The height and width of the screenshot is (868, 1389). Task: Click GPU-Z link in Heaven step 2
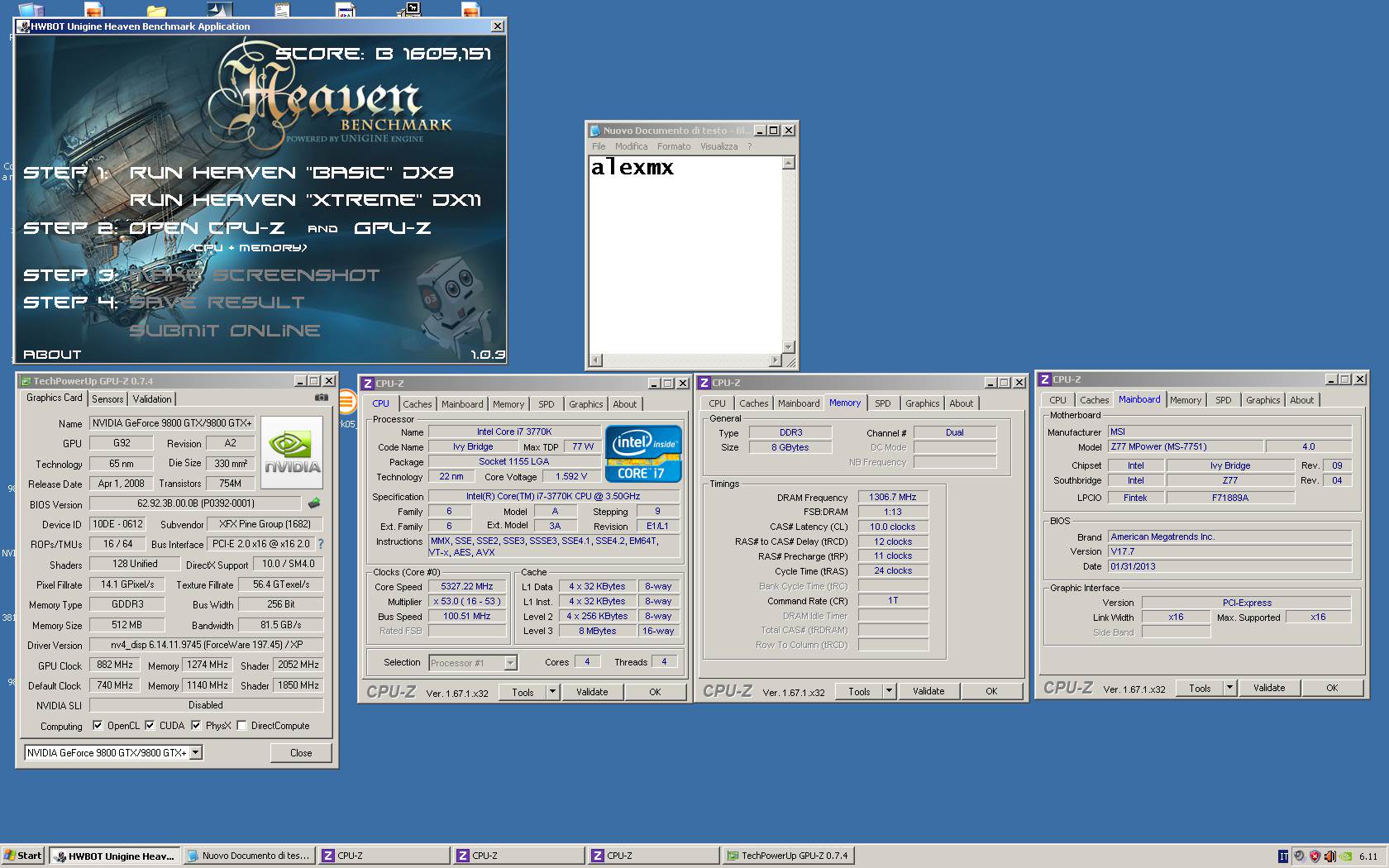coord(393,228)
